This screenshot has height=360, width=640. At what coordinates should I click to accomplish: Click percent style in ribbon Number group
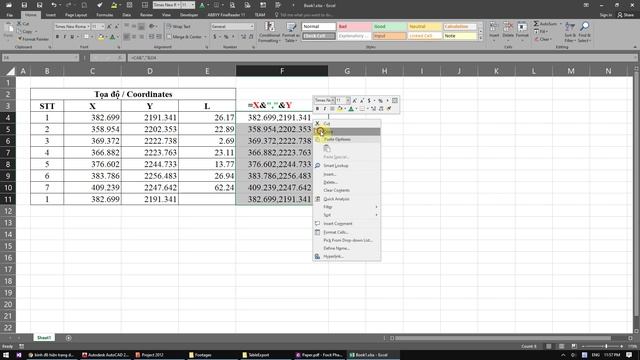point(226,37)
